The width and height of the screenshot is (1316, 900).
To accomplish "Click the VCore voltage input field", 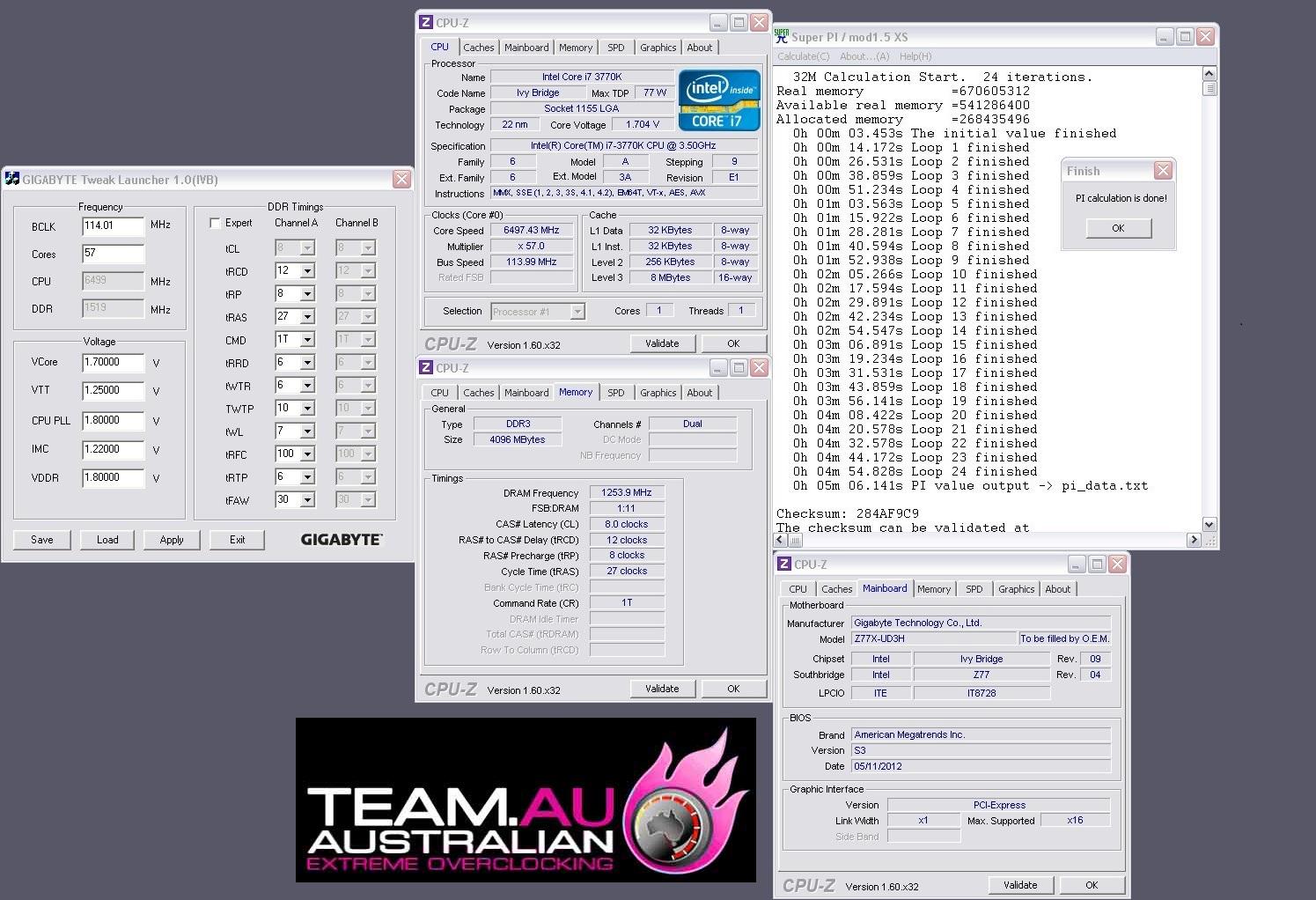I will [x=113, y=363].
